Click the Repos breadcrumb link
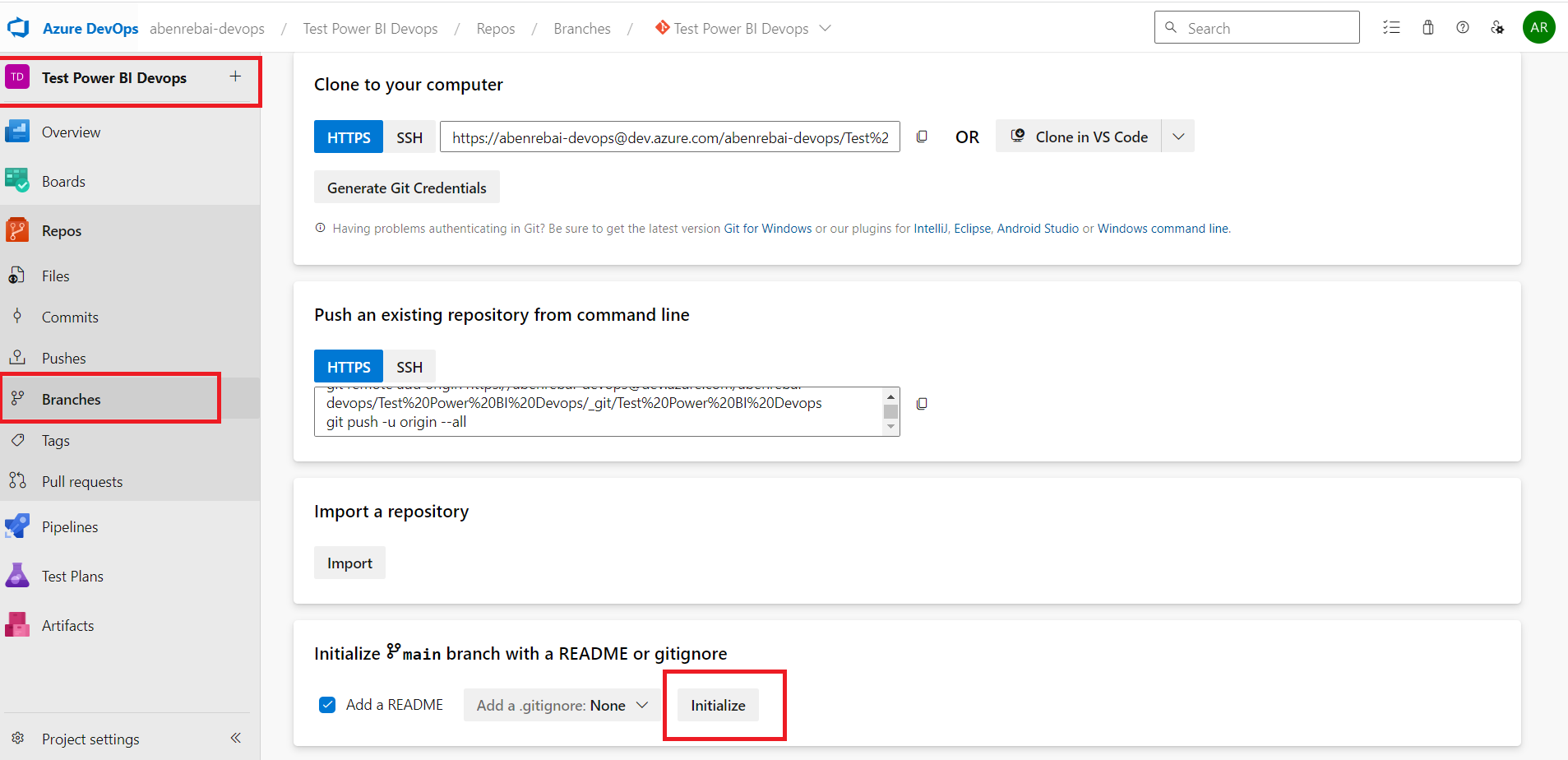 [x=496, y=29]
